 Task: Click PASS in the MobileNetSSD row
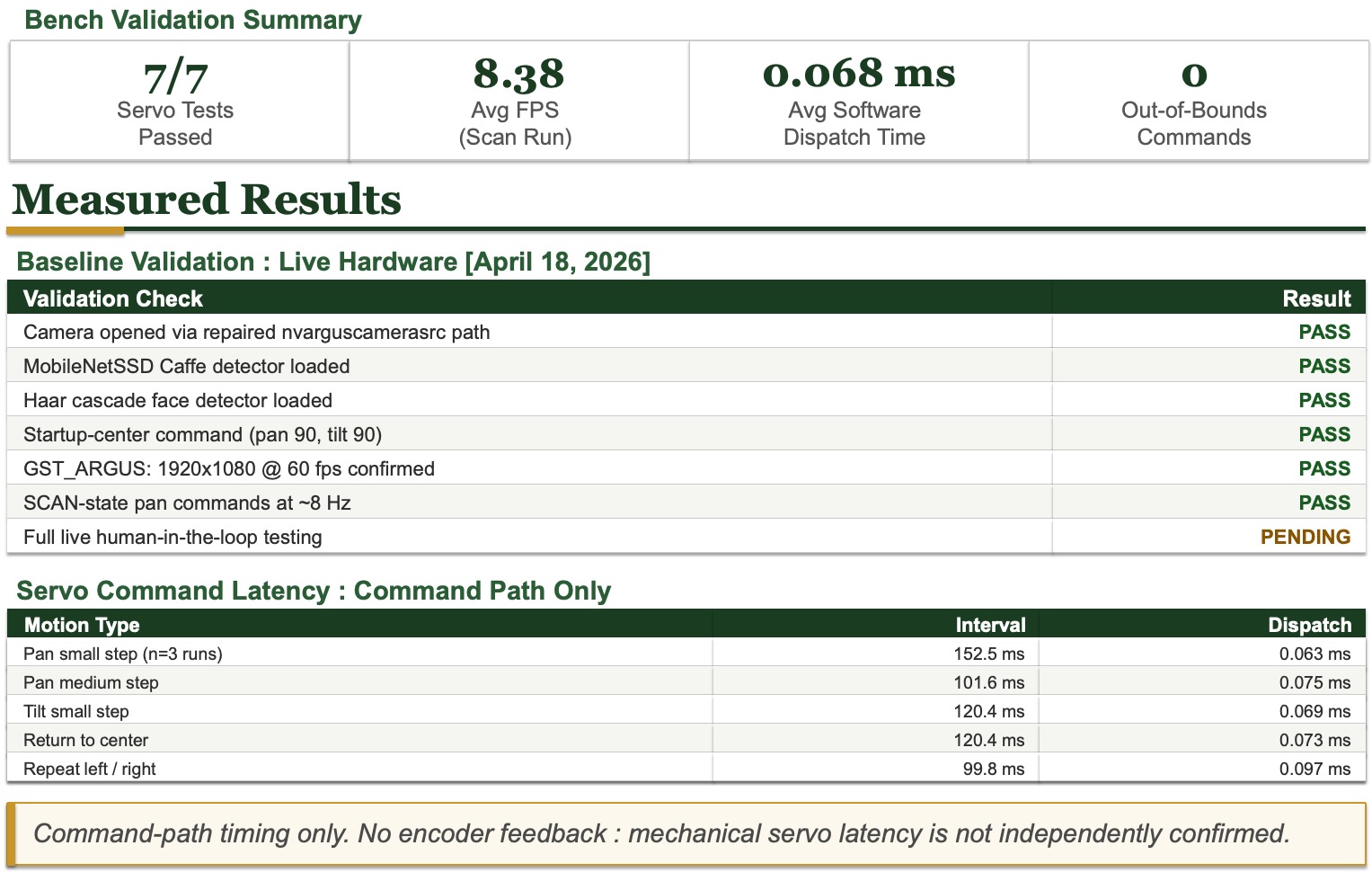[x=1324, y=366]
